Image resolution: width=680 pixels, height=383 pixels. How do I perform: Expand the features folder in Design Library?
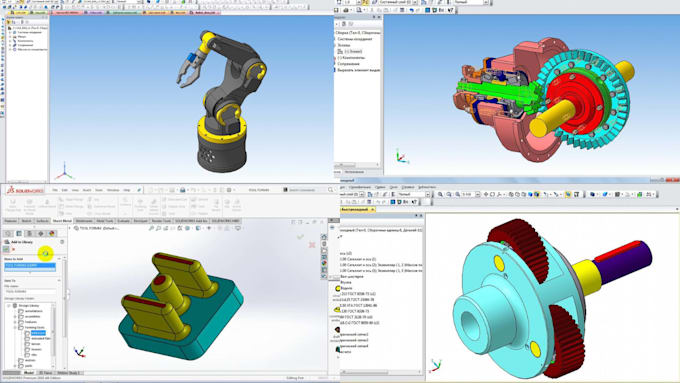[15, 322]
